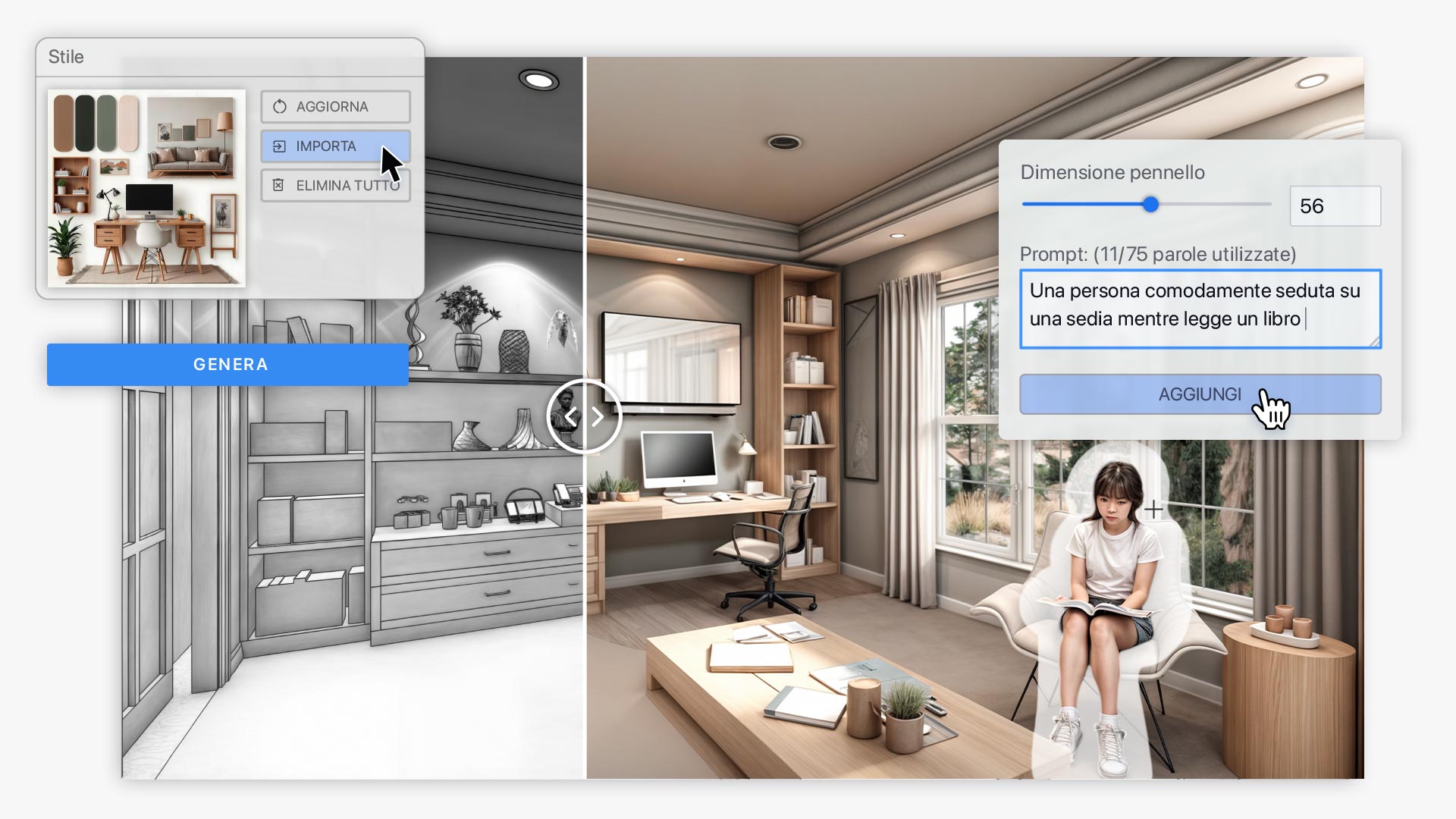The height and width of the screenshot is (819, 1456).
Task: Click the brush size field showing 56
Action: 1334,206
